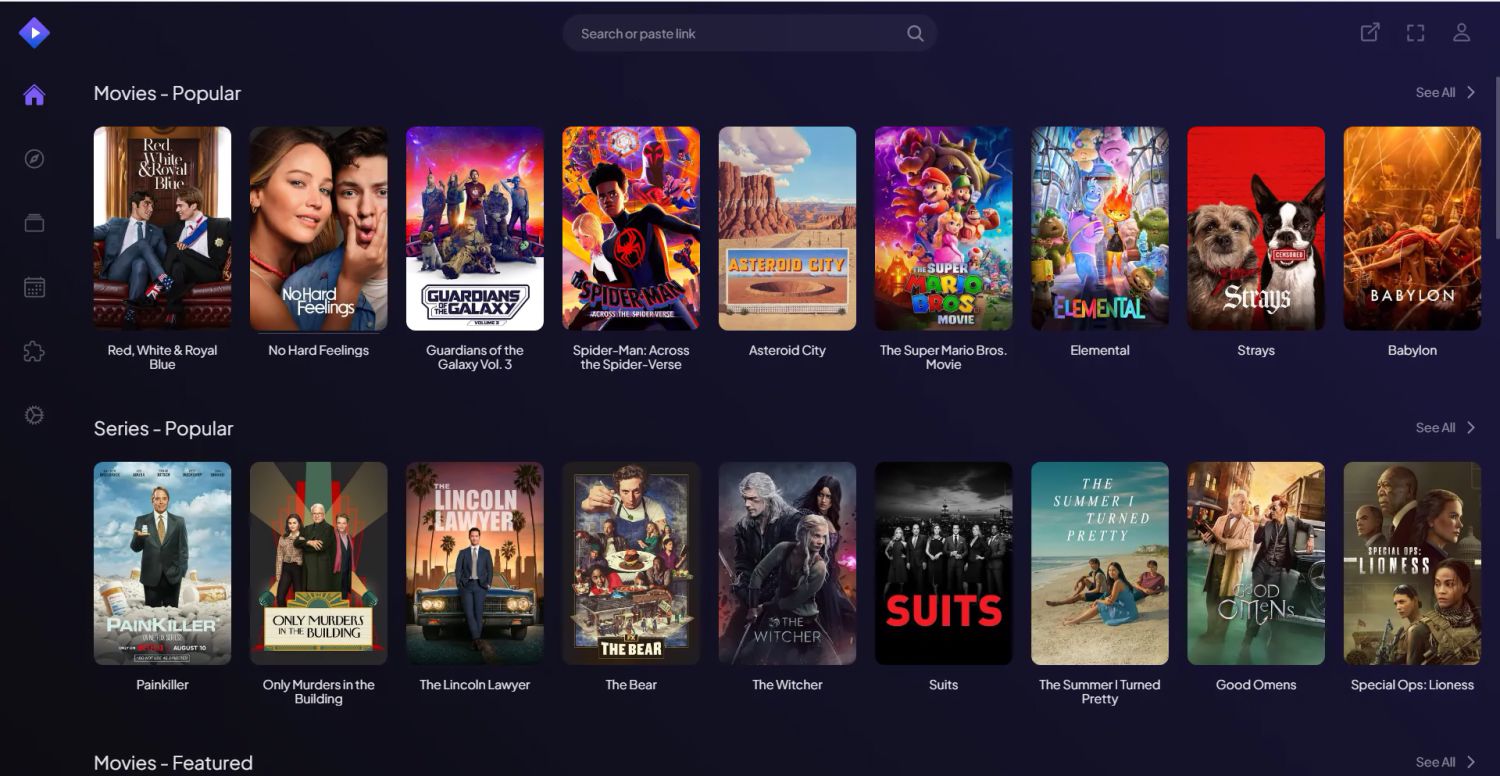
Task: Open the Discover compass icon
Action: point(34,159)
